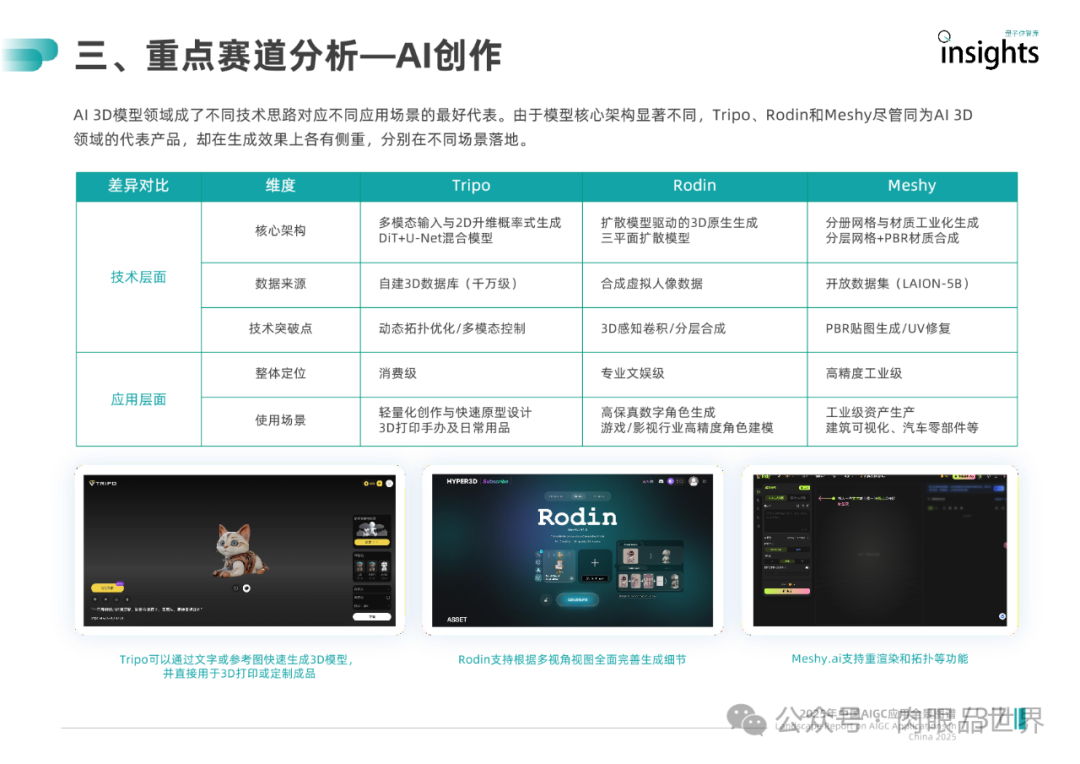The width and height of the screenshot is (1080, 764).
Task: Click the 差异对比 table header
Action: (138, 186)
